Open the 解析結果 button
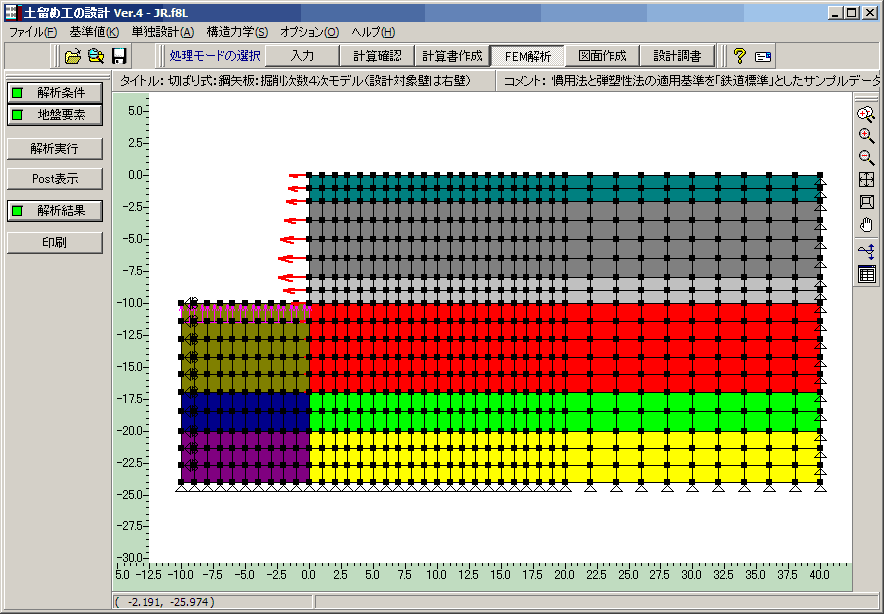 pos(55,210)
